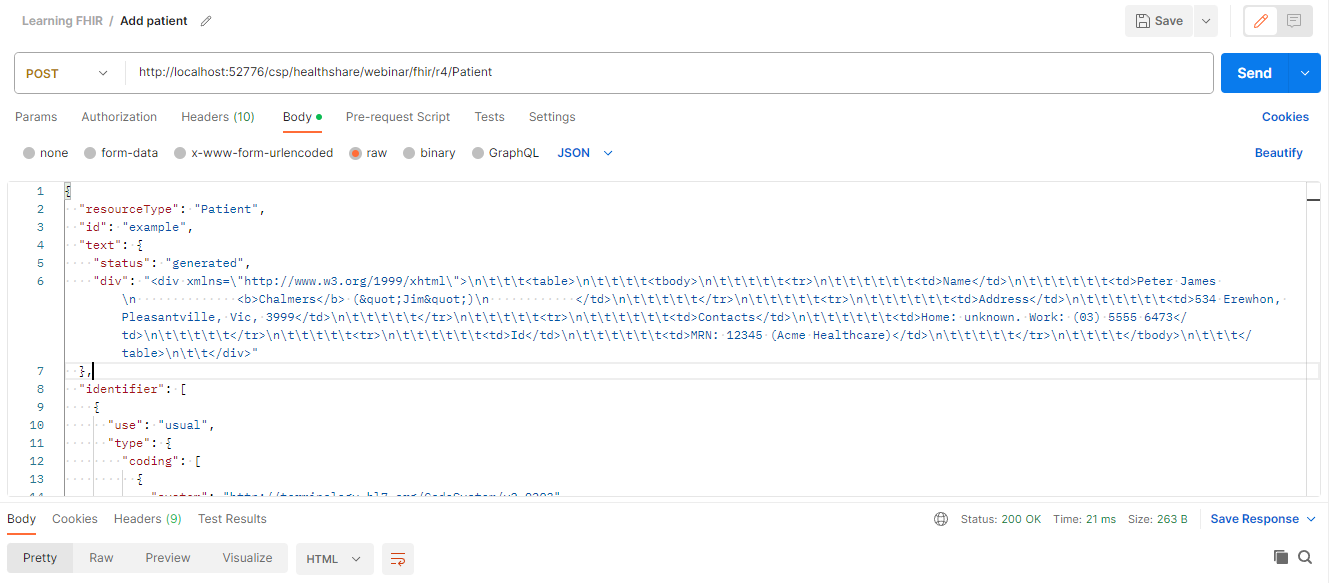Image resolution: width=1336 pixels, height=583 pixels.
Task: Expand the arrow next to Send button
Action: pyautogui.click(x=1304, y=73)
